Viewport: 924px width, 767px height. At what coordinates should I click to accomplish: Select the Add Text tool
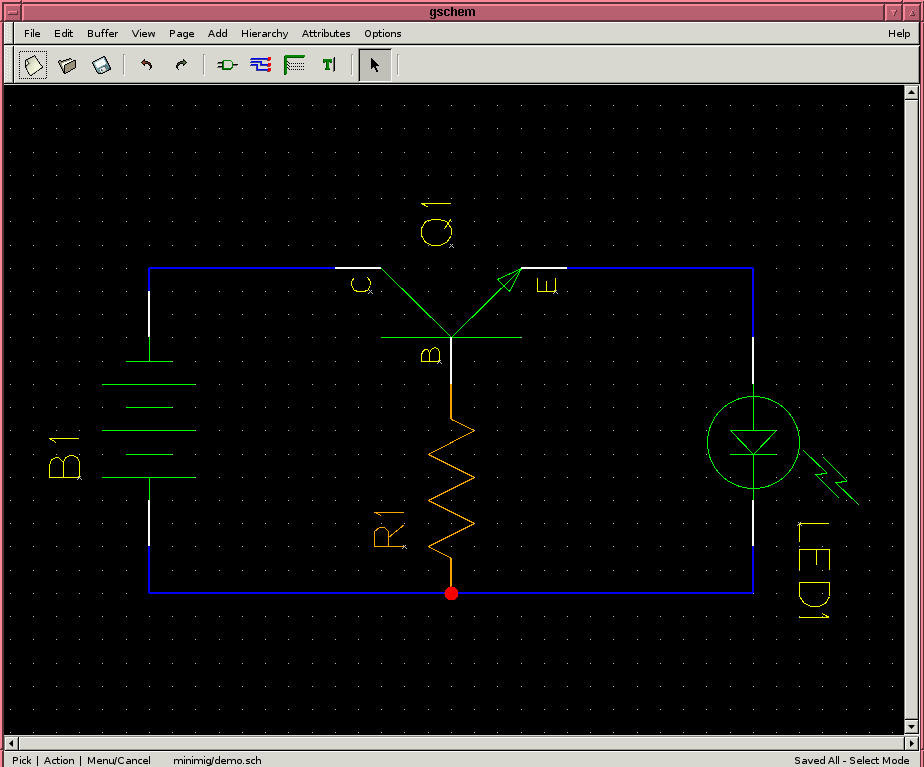pos(328,66)
